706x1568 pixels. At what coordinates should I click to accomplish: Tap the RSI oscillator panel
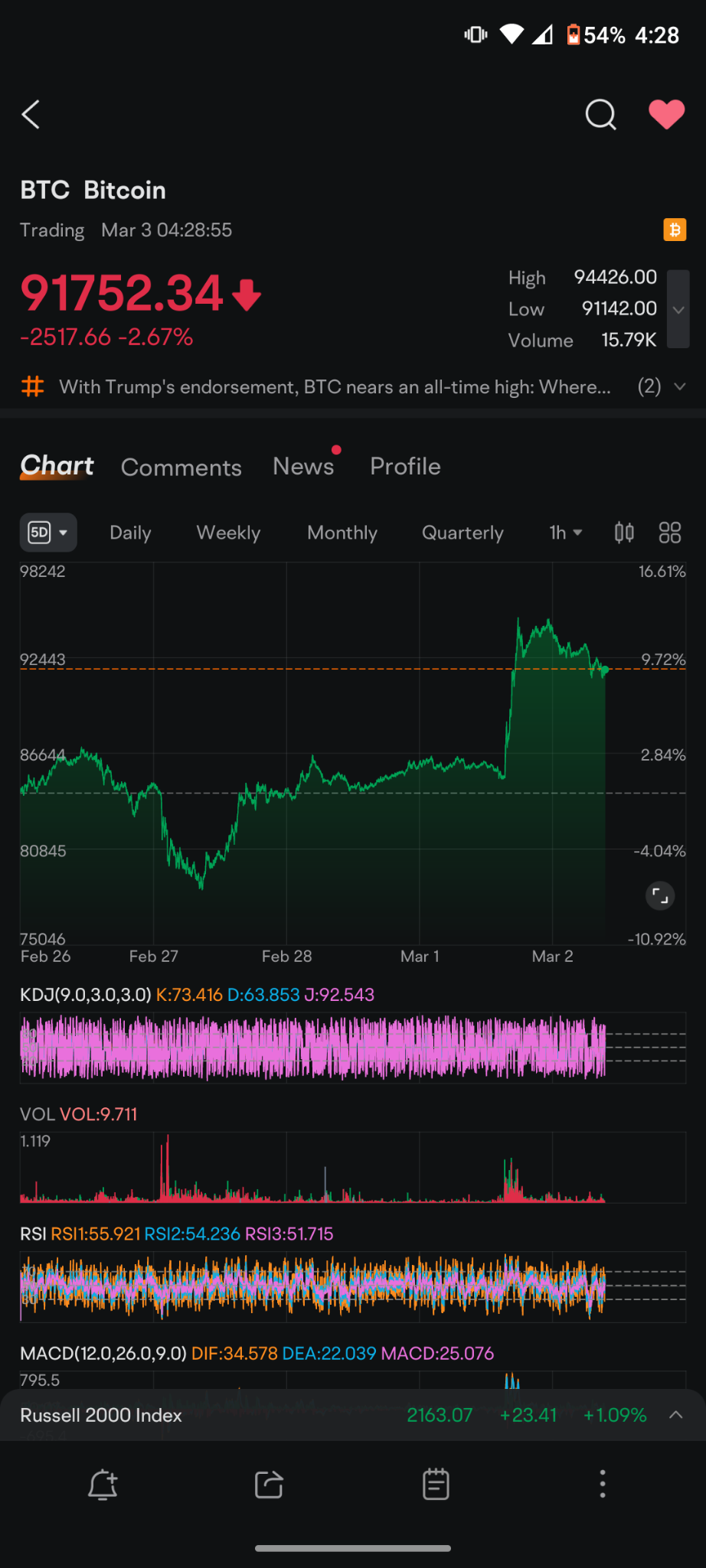click(x=352, y=1287)
